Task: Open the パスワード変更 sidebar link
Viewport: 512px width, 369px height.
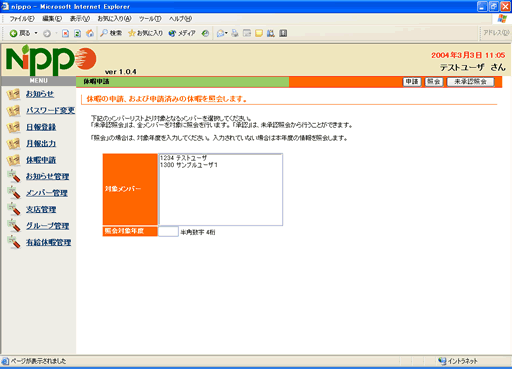Action: tap(51, 110)
